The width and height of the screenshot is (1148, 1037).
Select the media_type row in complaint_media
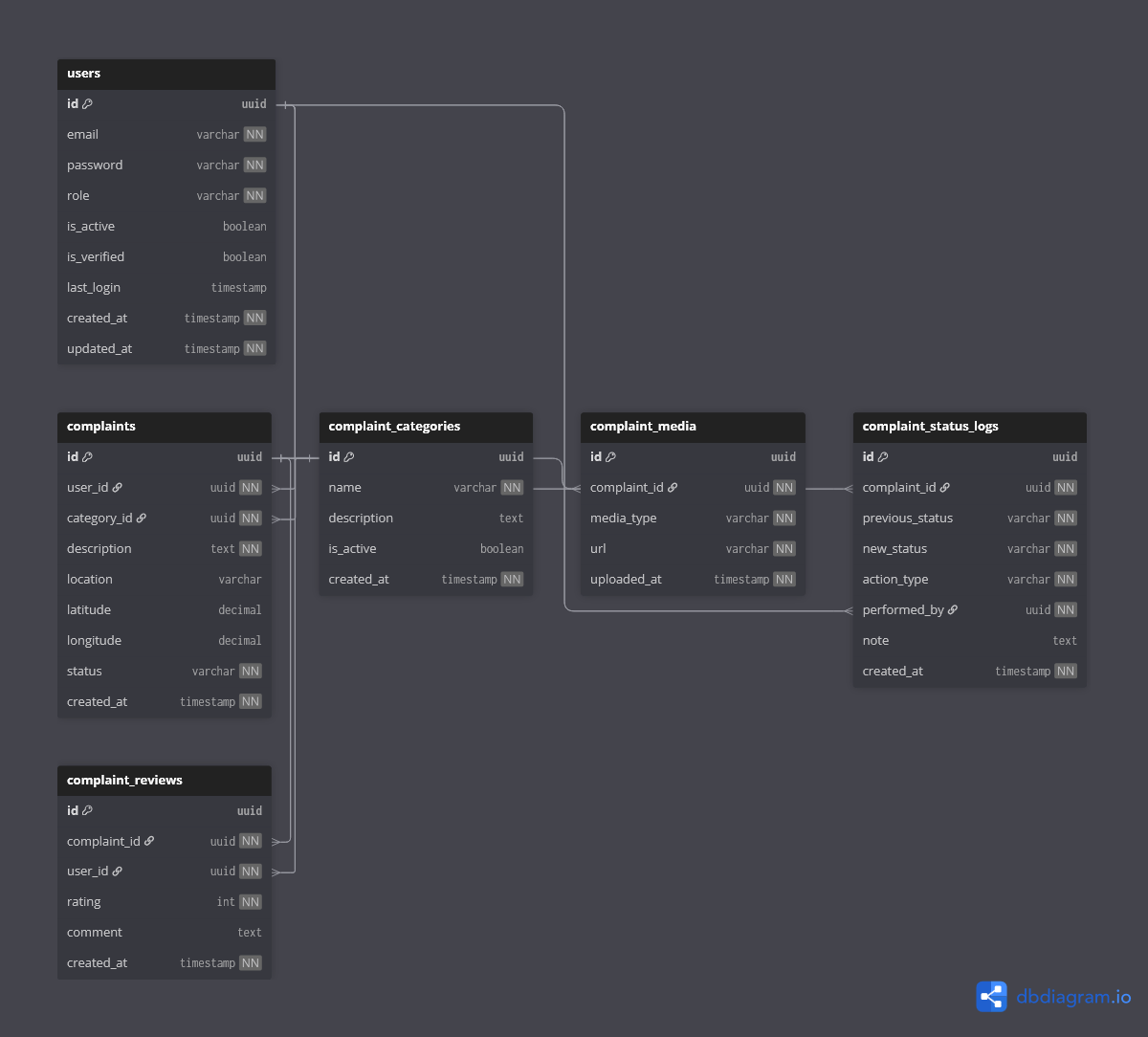[624, 518]
